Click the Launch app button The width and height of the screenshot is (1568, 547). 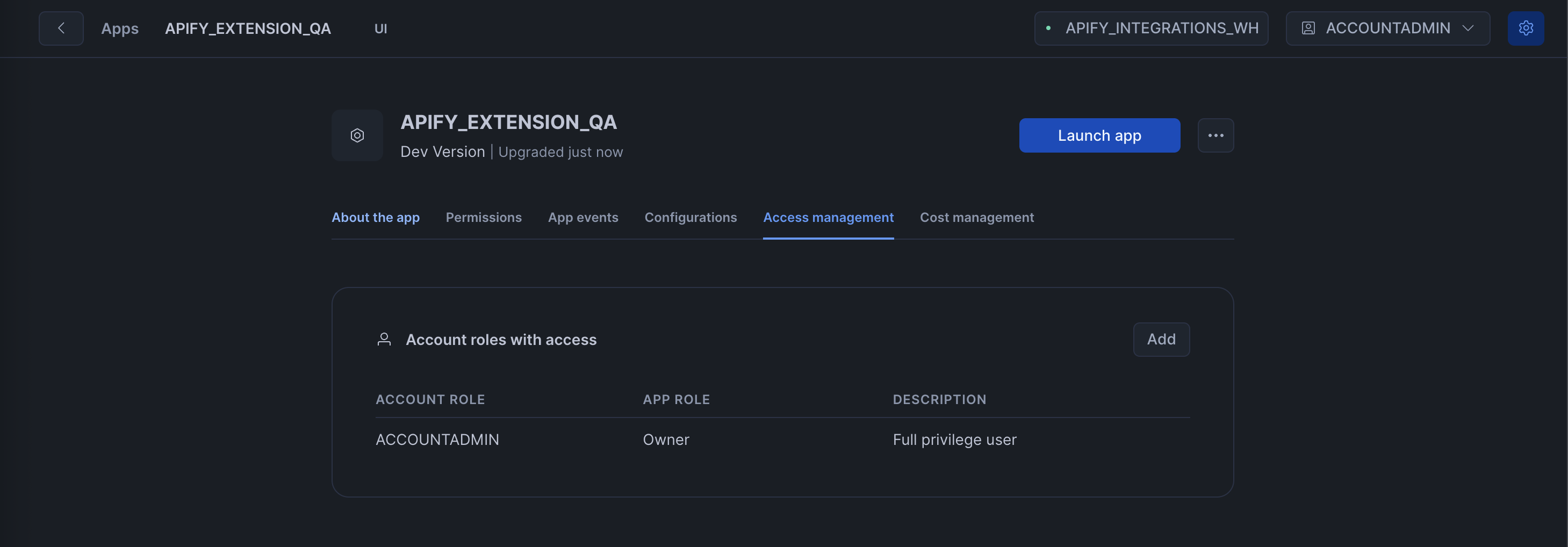[1099, 135]
